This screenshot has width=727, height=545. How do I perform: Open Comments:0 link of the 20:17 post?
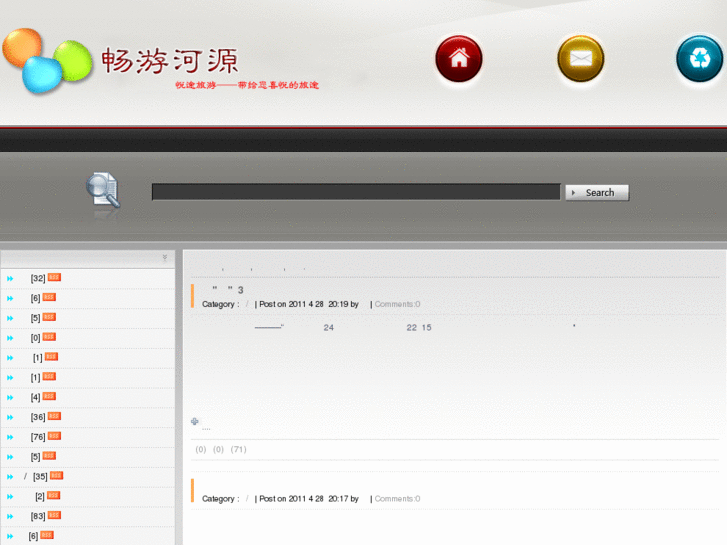pyautogui.click(x=397, y=499)
